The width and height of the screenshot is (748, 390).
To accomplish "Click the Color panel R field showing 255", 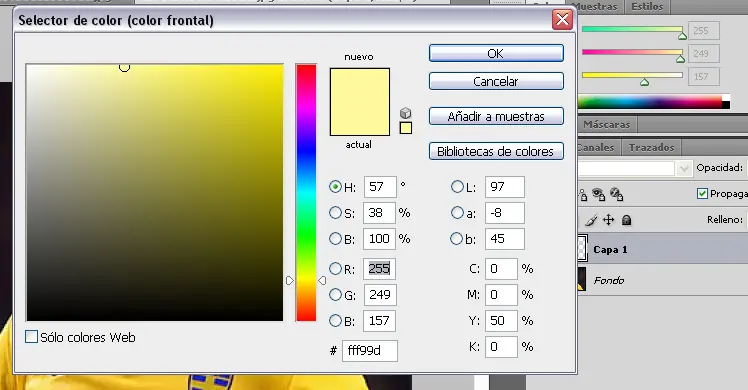I will click(x=704, y=31).
